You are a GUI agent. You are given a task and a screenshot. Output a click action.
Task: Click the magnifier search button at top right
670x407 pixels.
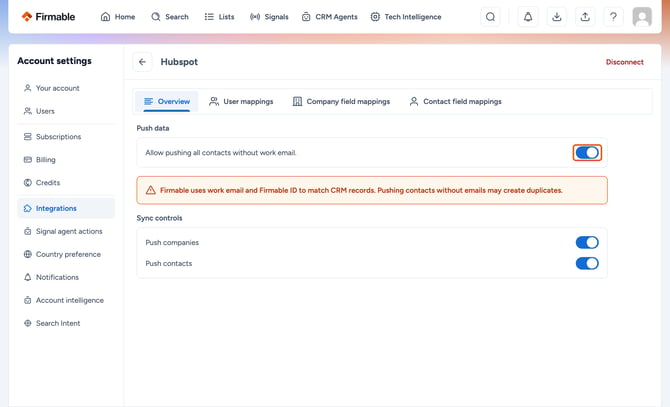click(x=491, y=17)
